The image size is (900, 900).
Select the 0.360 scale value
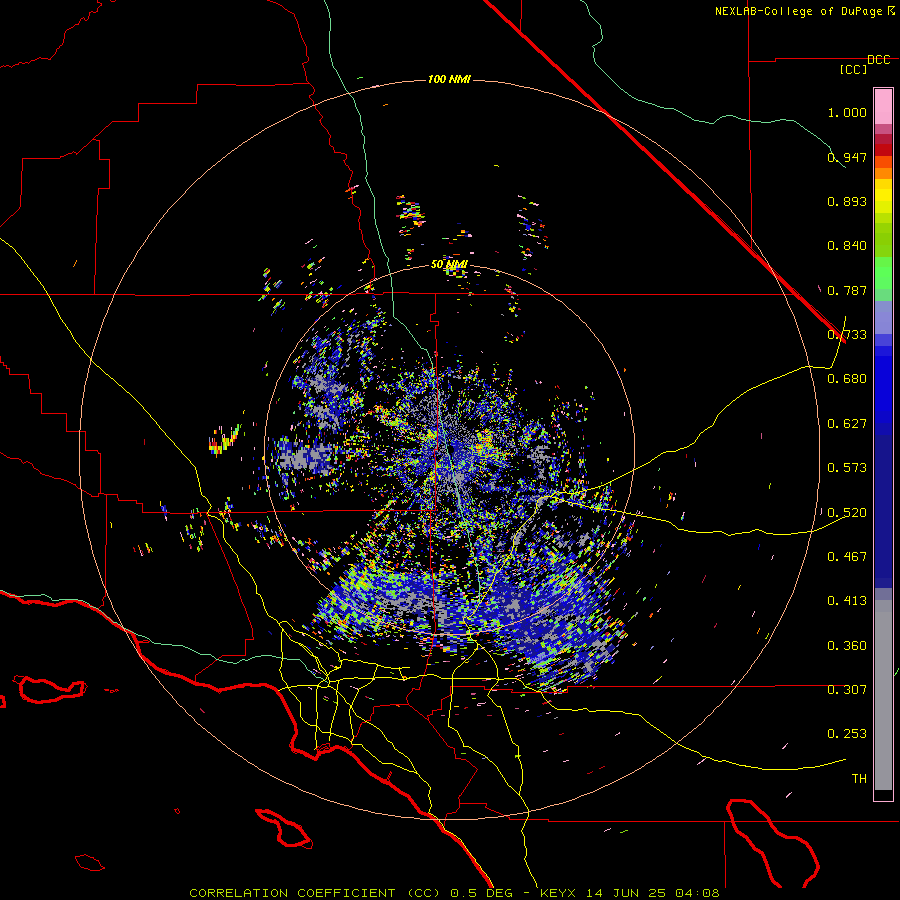[847, 646]
